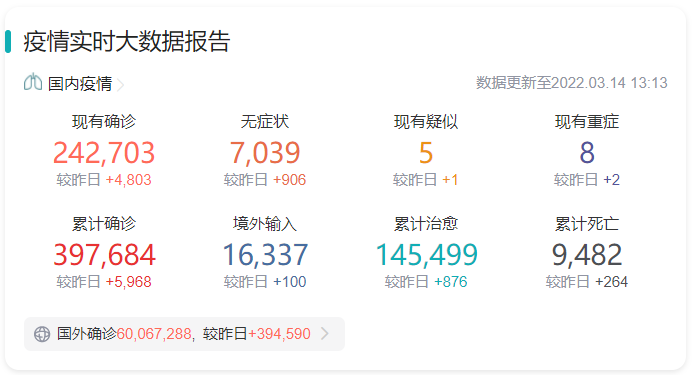
Task: Select the 累计确诊 label
Action: click(104, 224)
